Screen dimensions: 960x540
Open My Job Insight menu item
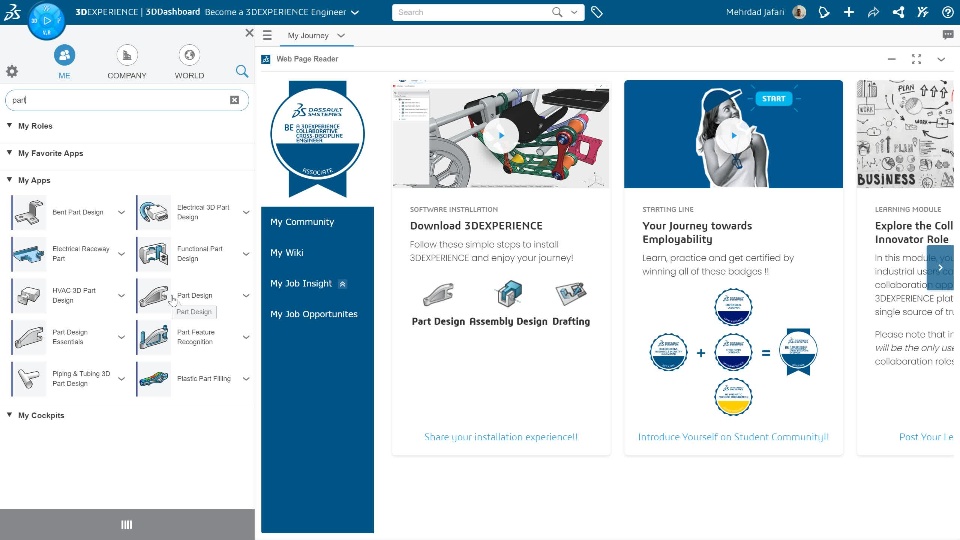tap(301, 283)
